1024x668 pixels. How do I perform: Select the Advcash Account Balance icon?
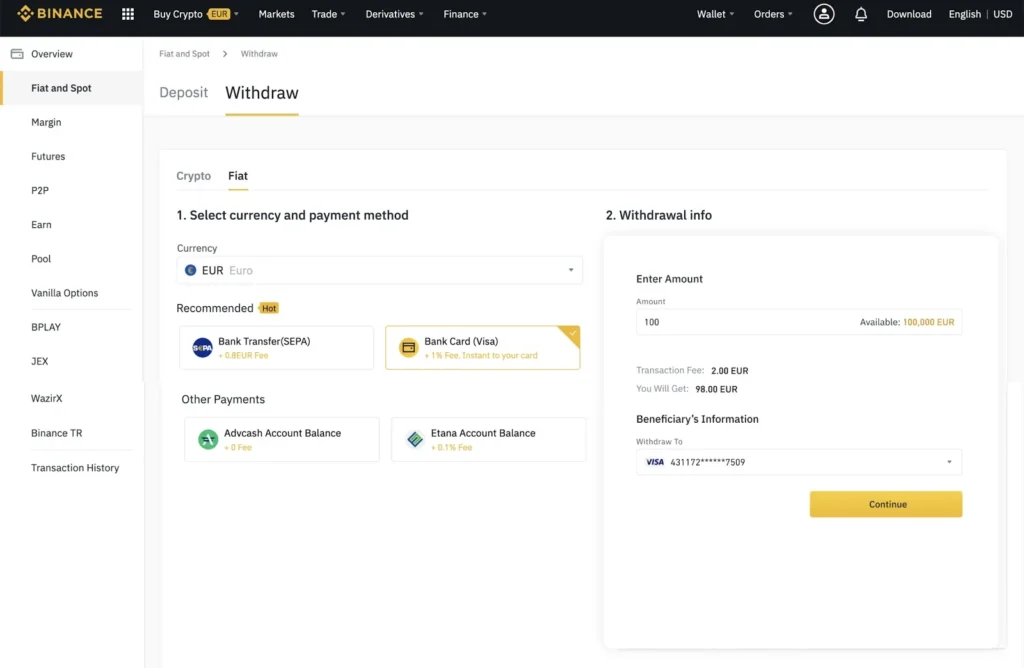(203, 438)
